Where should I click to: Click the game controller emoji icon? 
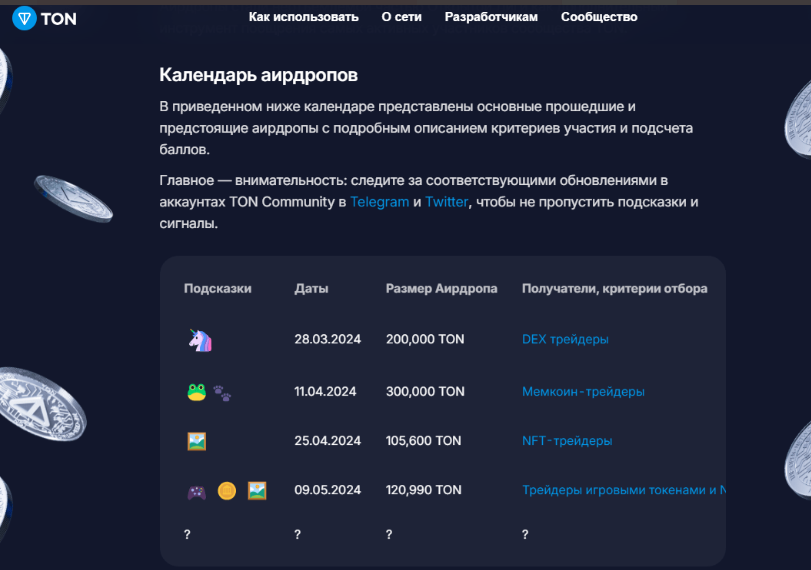tap(197, 491)
